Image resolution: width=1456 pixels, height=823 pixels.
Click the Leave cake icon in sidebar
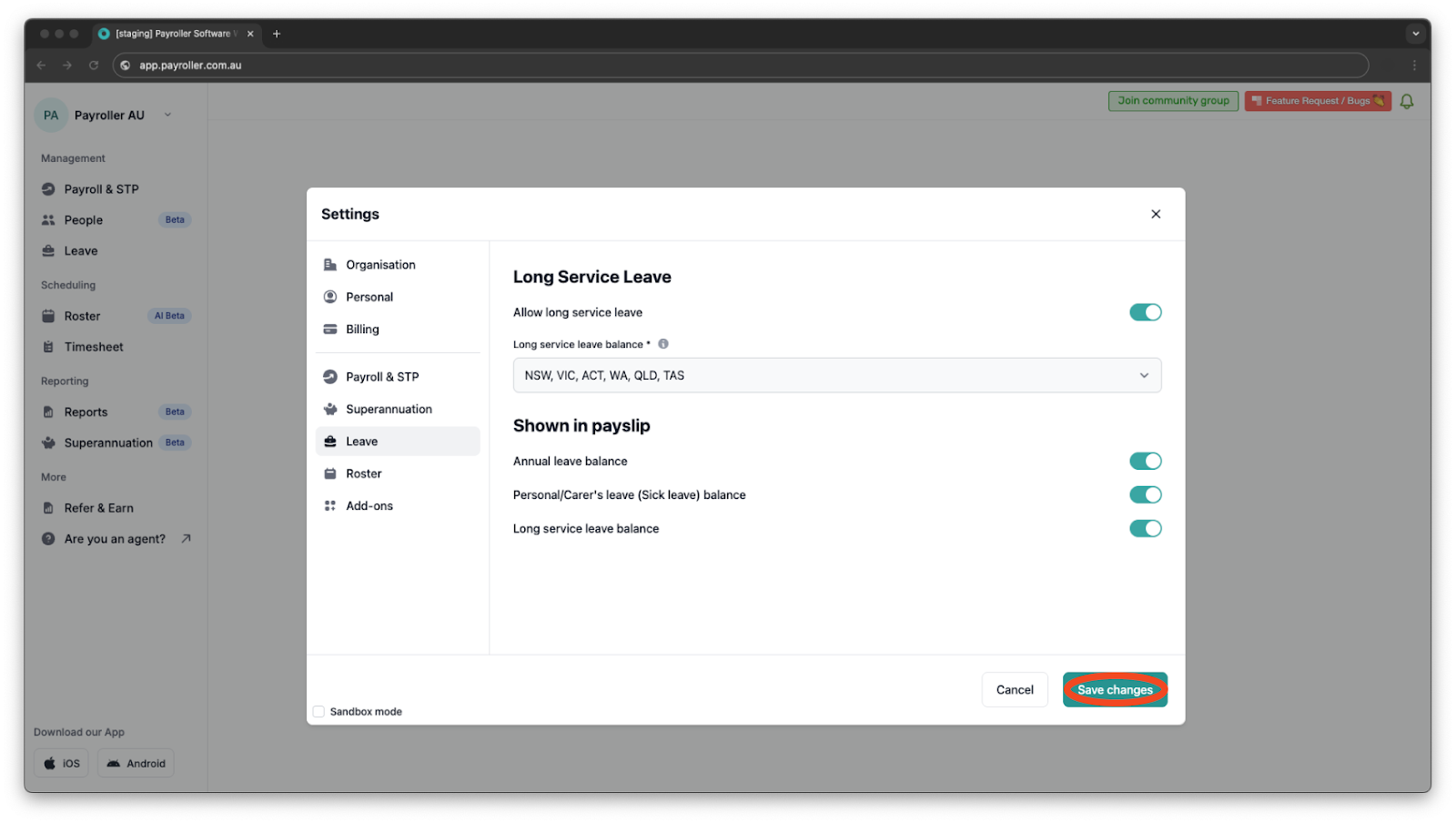(x=48, y=250)
